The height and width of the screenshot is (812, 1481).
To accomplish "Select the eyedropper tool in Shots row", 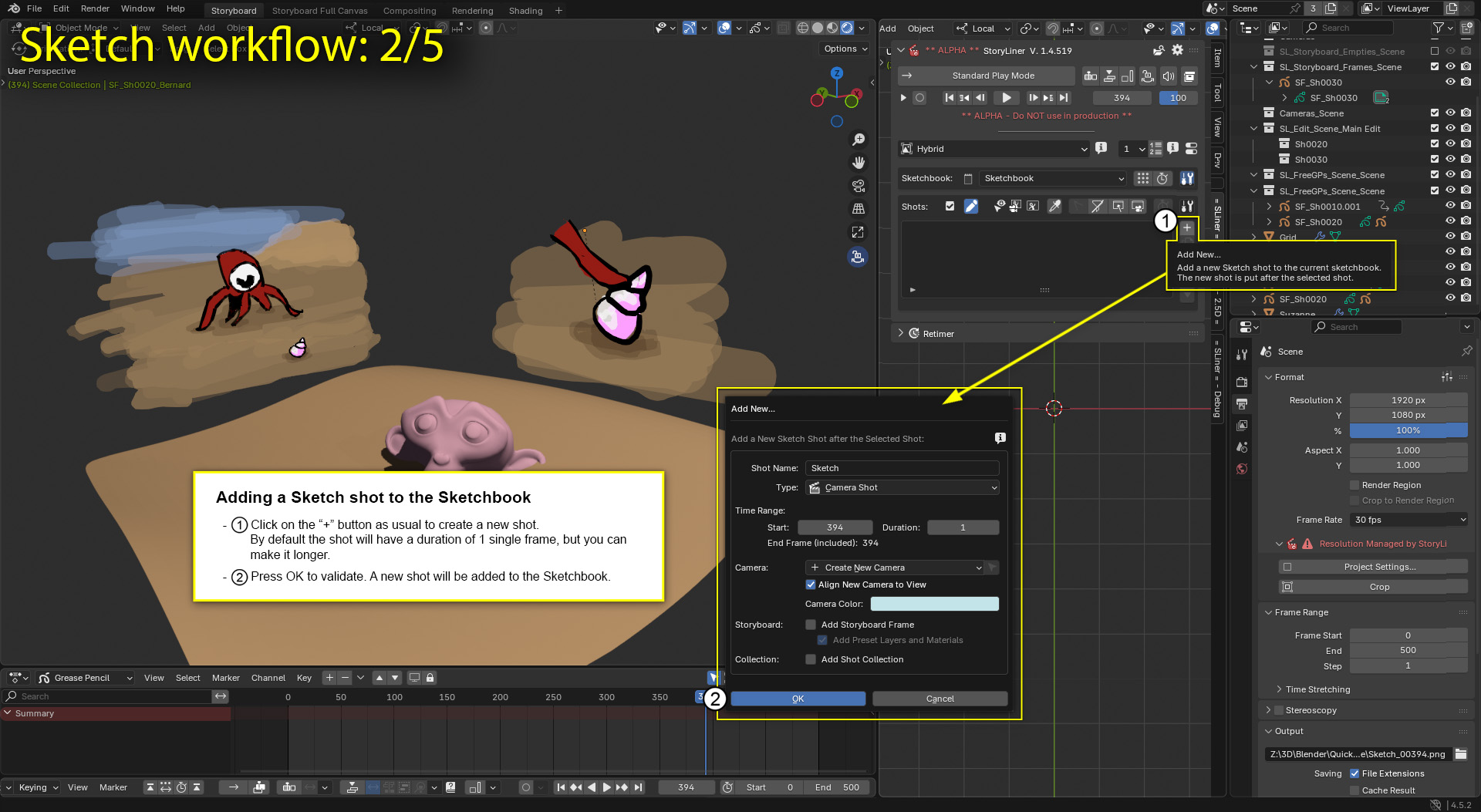I will (1054, 206).
